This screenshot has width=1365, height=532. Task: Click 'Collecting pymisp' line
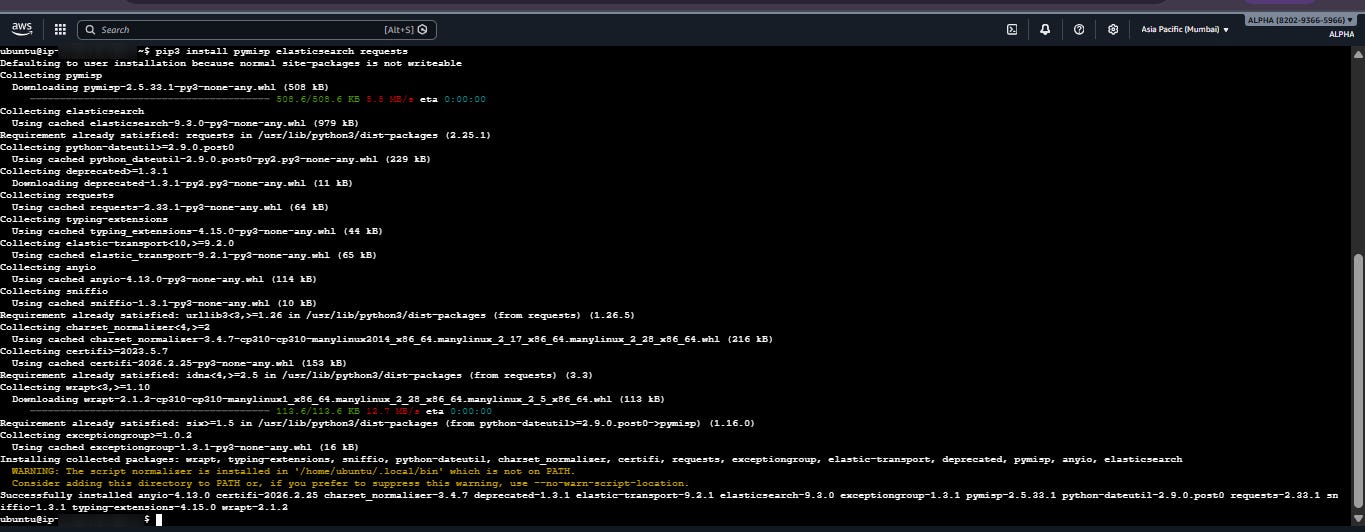pyautogui.click(x=51, y=75)
